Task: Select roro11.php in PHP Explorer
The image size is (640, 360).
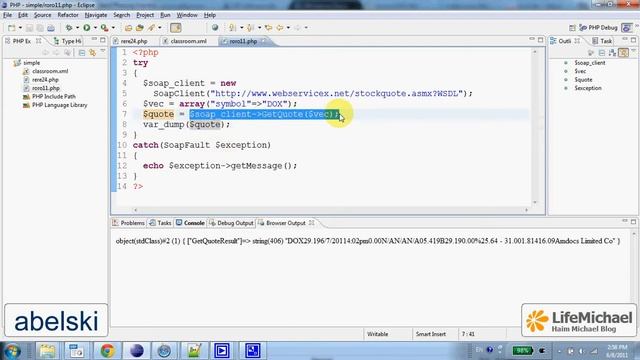Action: click(46, 88)
